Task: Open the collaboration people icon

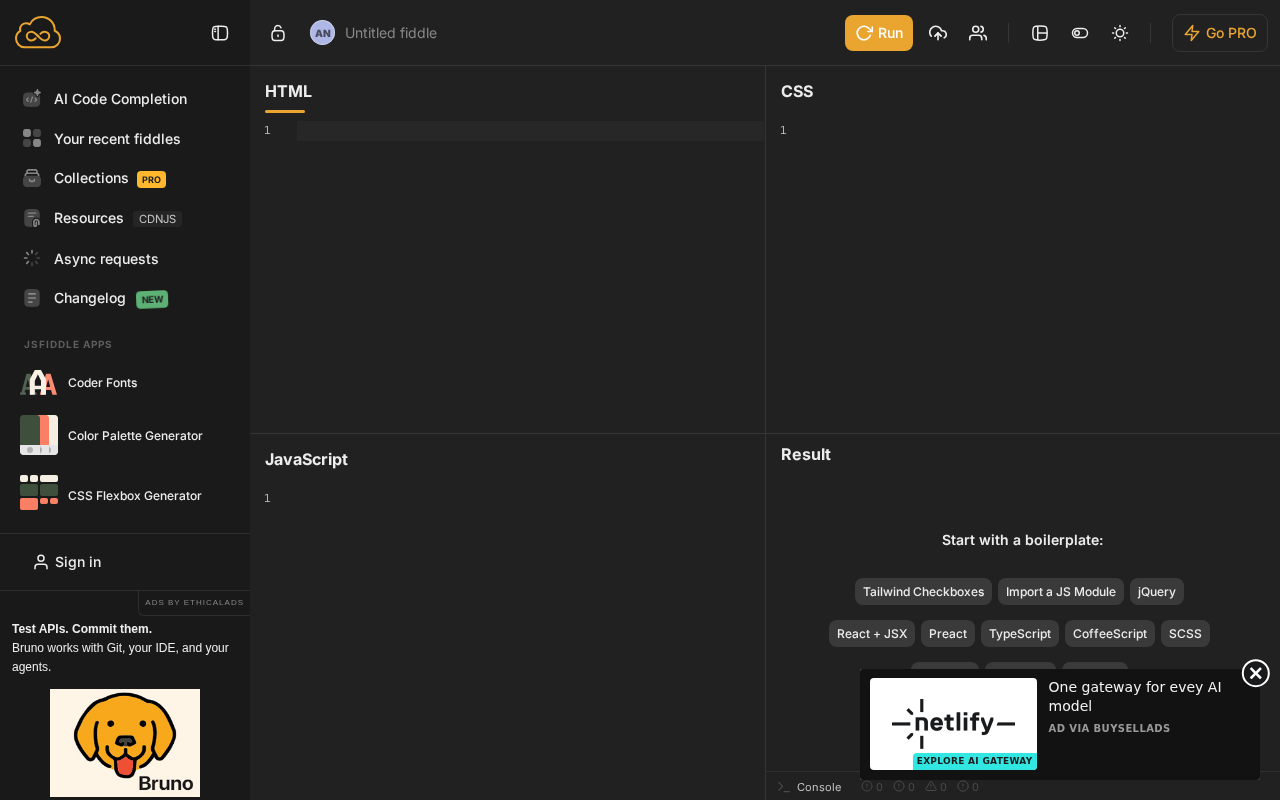Action: (978, 33)
